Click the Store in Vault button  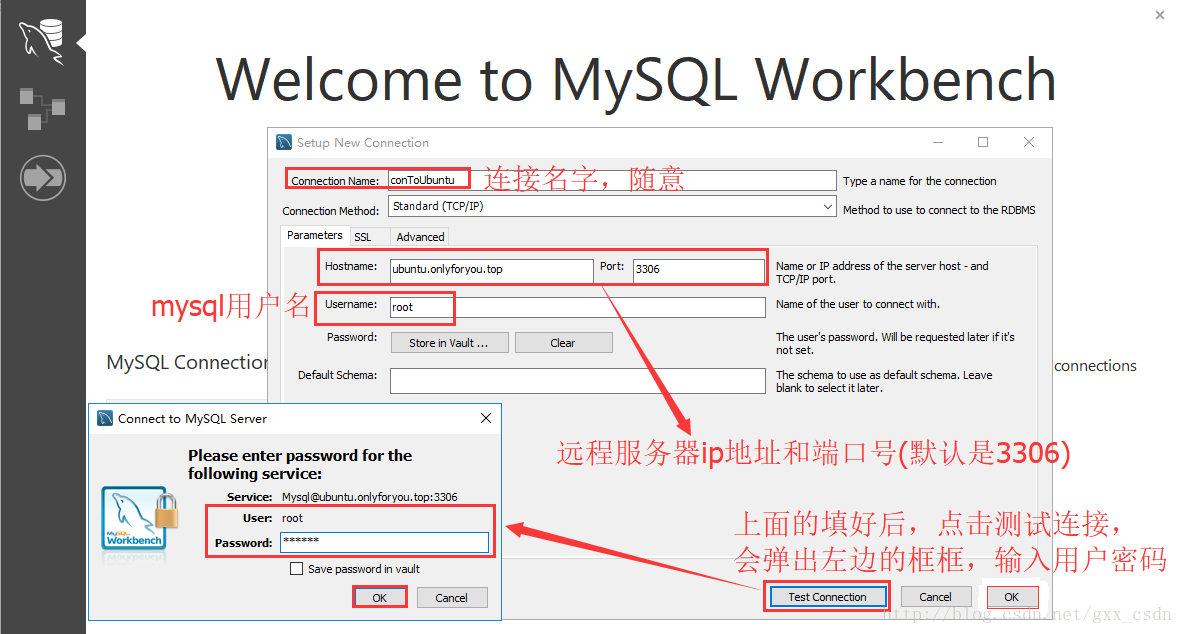pos(449,343)
